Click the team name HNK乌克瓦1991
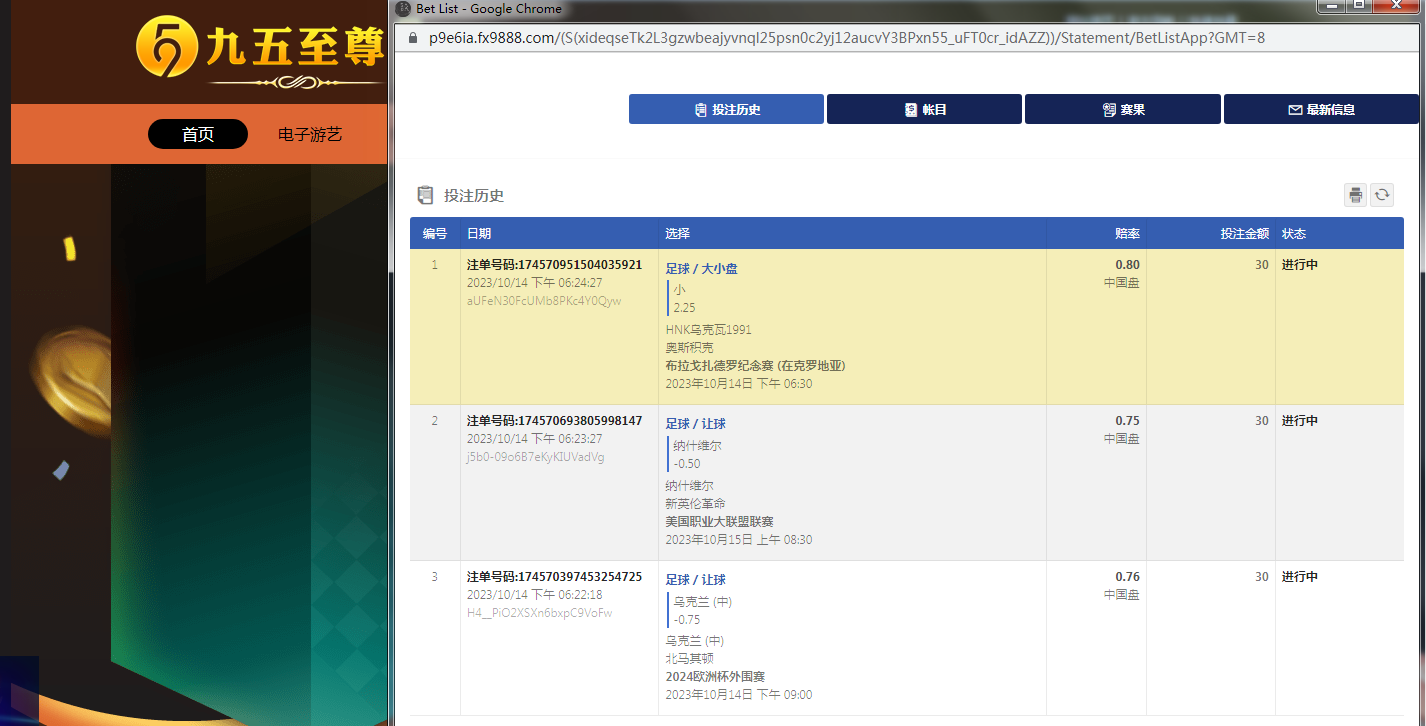This screenshot has height=726, width=1426. (x=709, y=330)
